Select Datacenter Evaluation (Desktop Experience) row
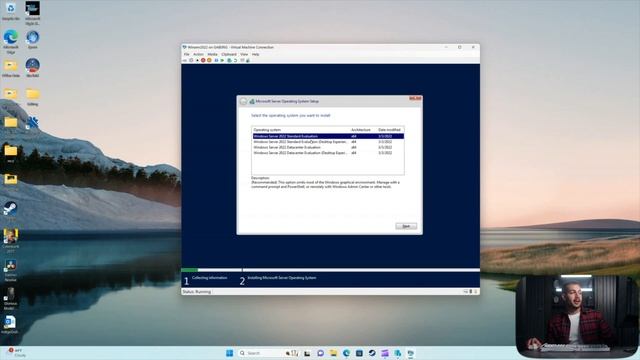The width and height of the screenshot is (640, 360). pyautogui.click(x=328, y=153)
